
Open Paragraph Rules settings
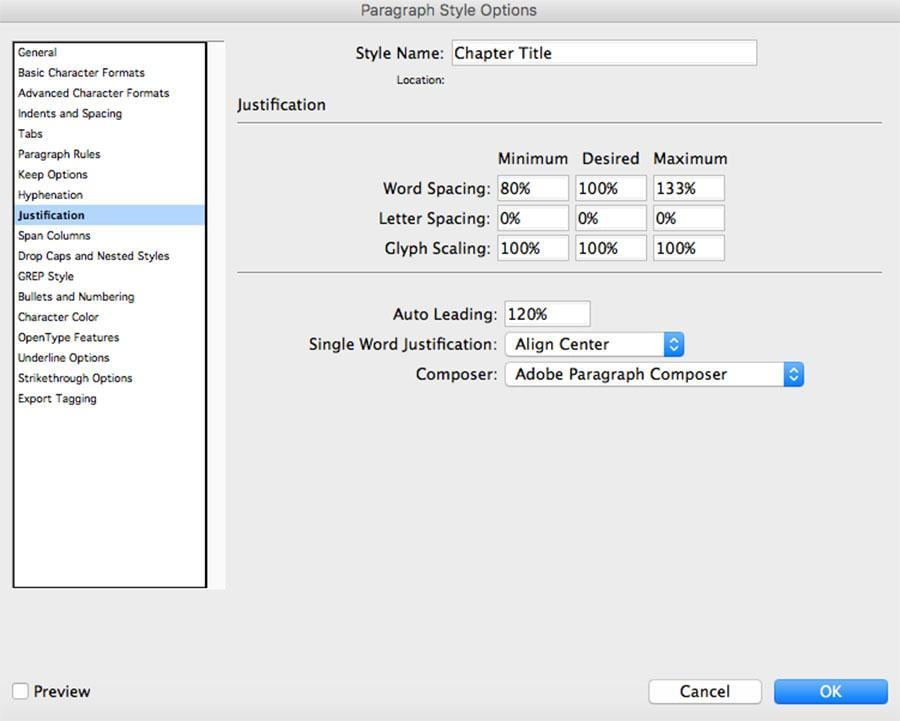coord(58,154)
